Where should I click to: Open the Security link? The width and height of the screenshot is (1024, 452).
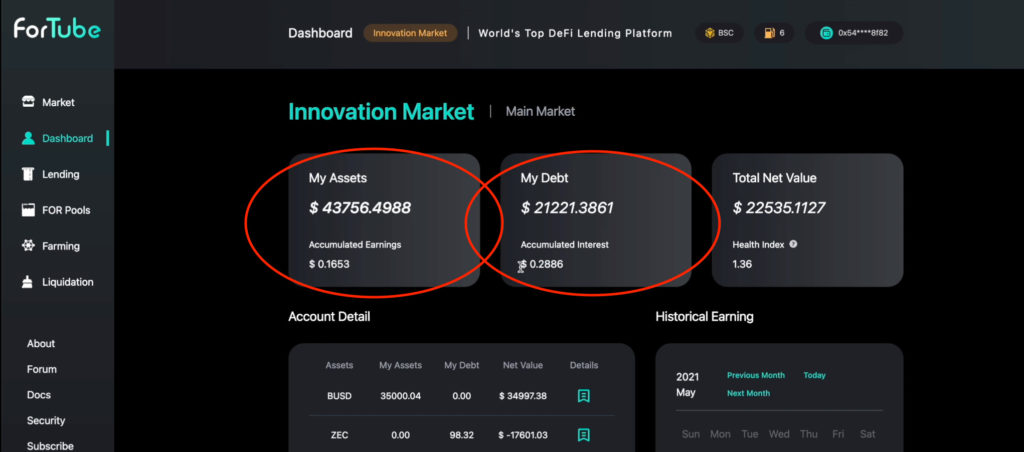coord(46,421)
